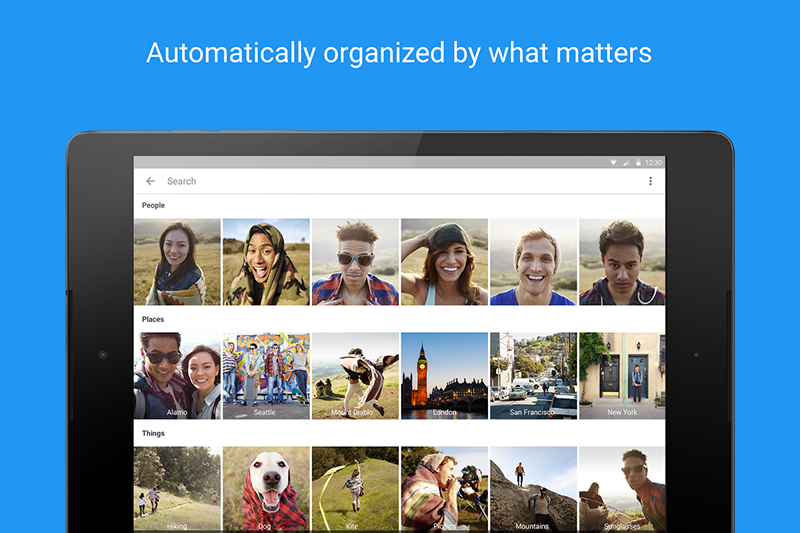Open the Alamo place thumbnail
Viewport: 800px width, 533px height.
pos(177,376)
